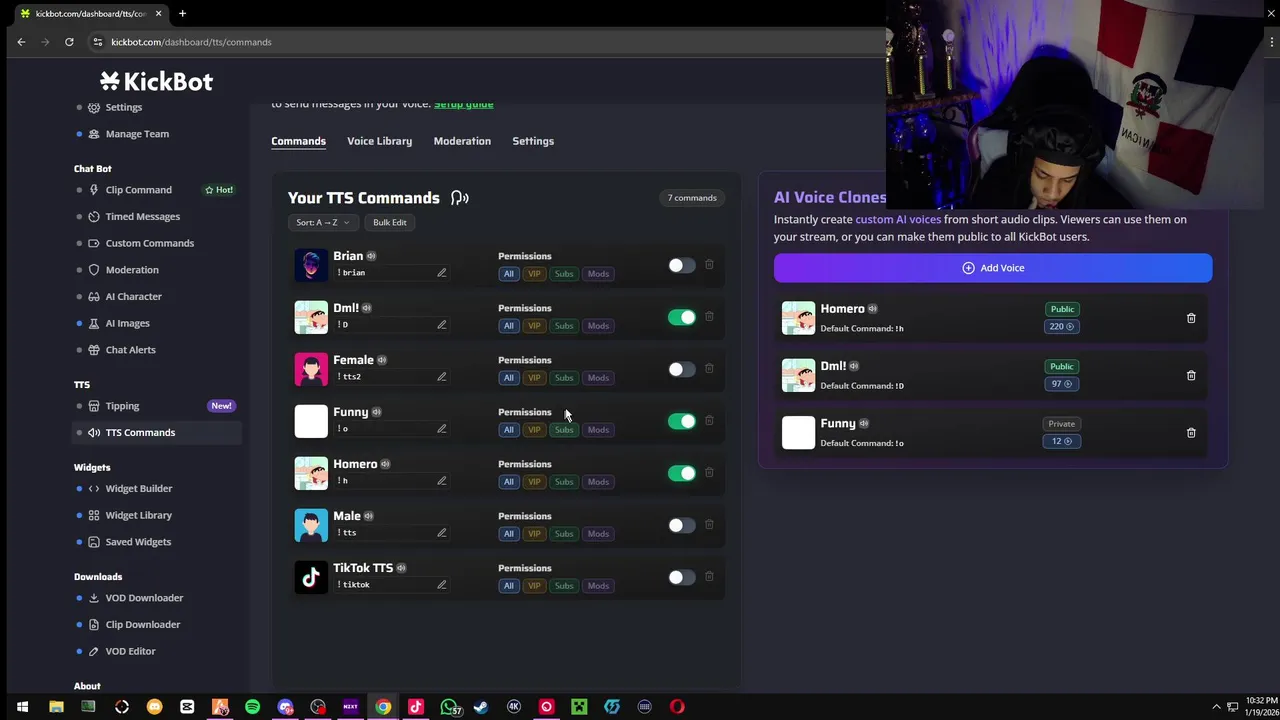Delete the Brian TTS command

tap(709, 265)
